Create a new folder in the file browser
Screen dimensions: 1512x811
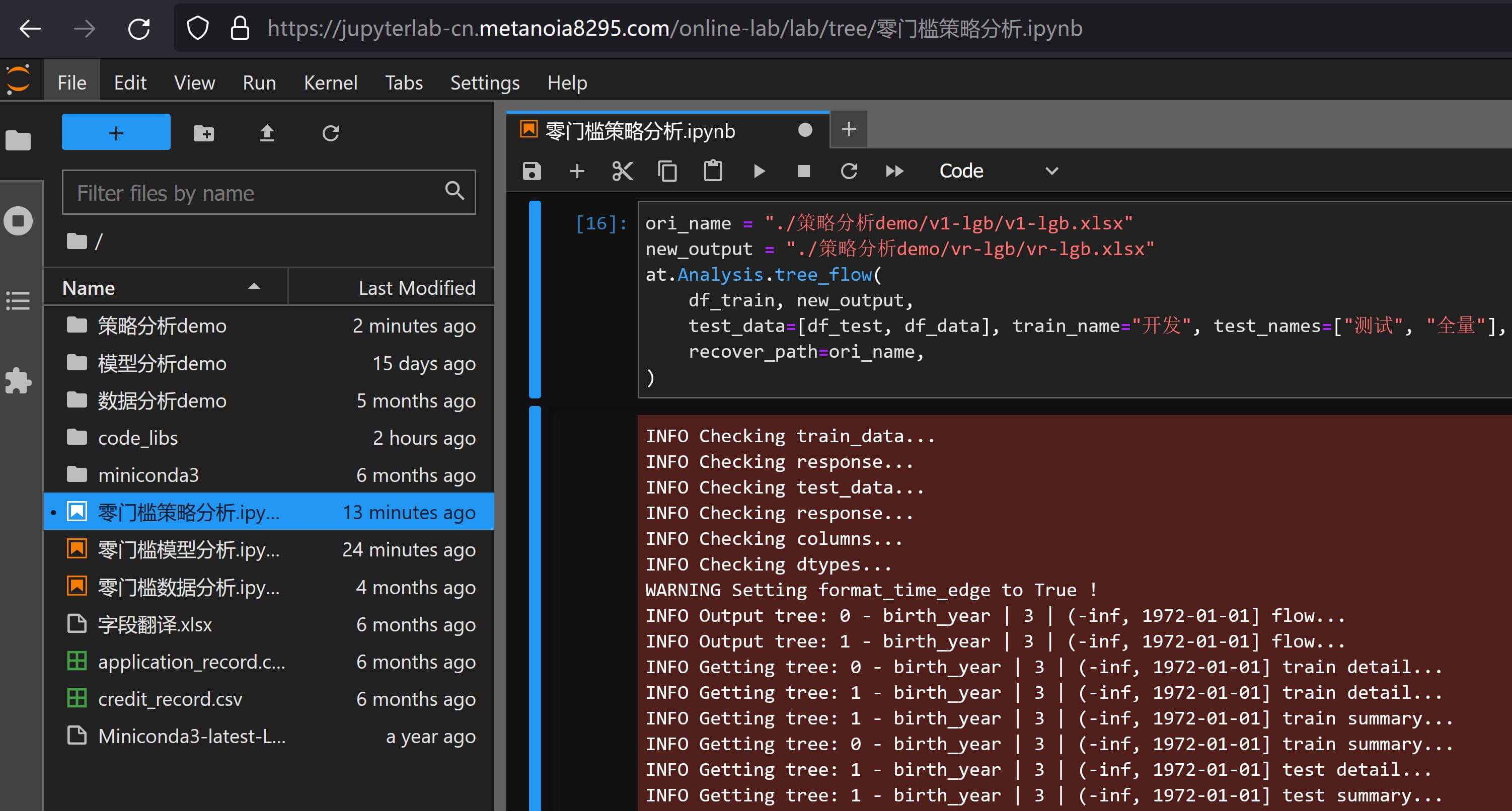click(x=204, y=133)
